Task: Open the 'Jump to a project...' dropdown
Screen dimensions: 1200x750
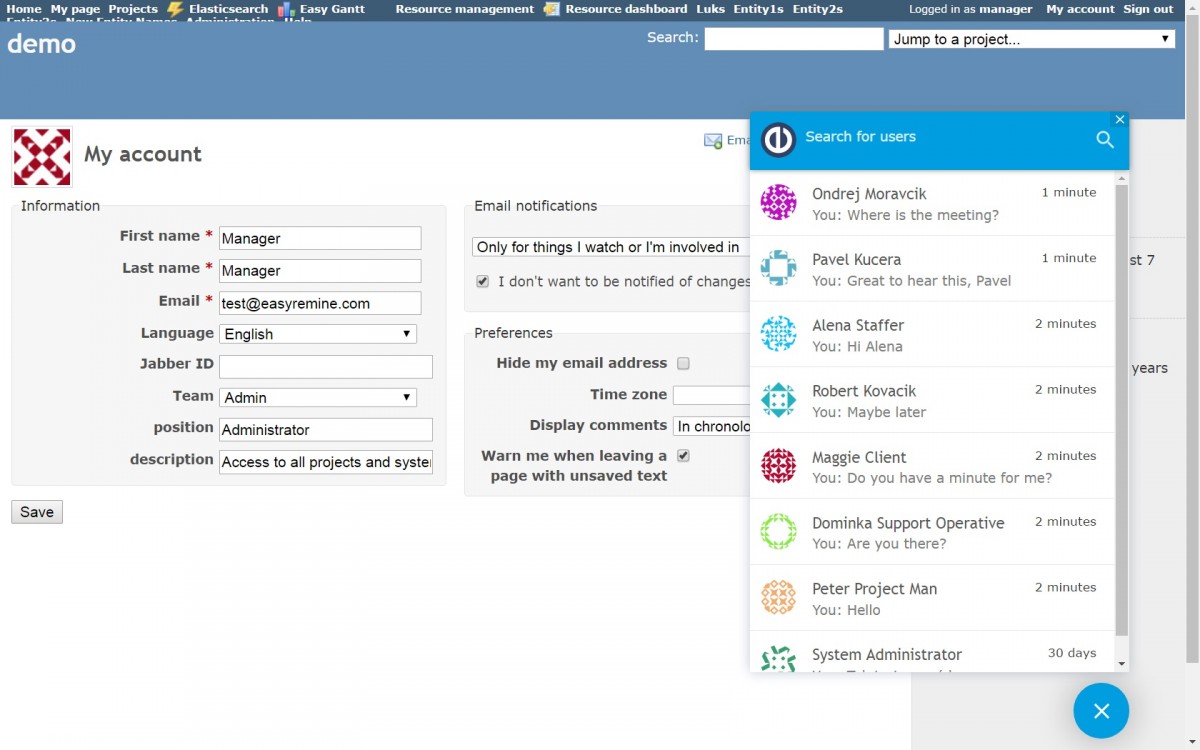Action: [1031, 38]
